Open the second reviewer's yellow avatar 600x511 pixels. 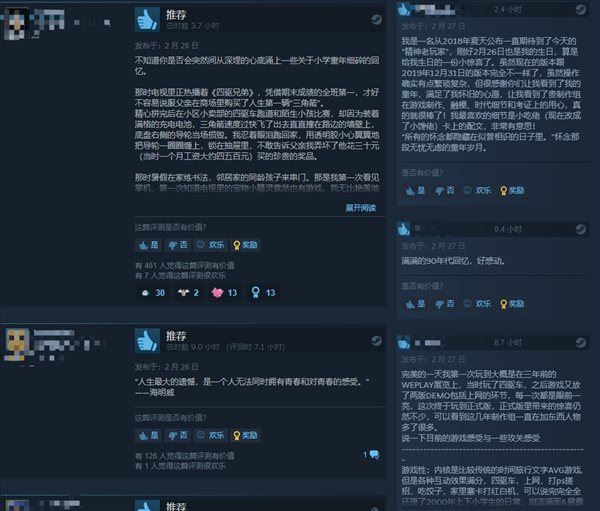[x=17, y=344]
